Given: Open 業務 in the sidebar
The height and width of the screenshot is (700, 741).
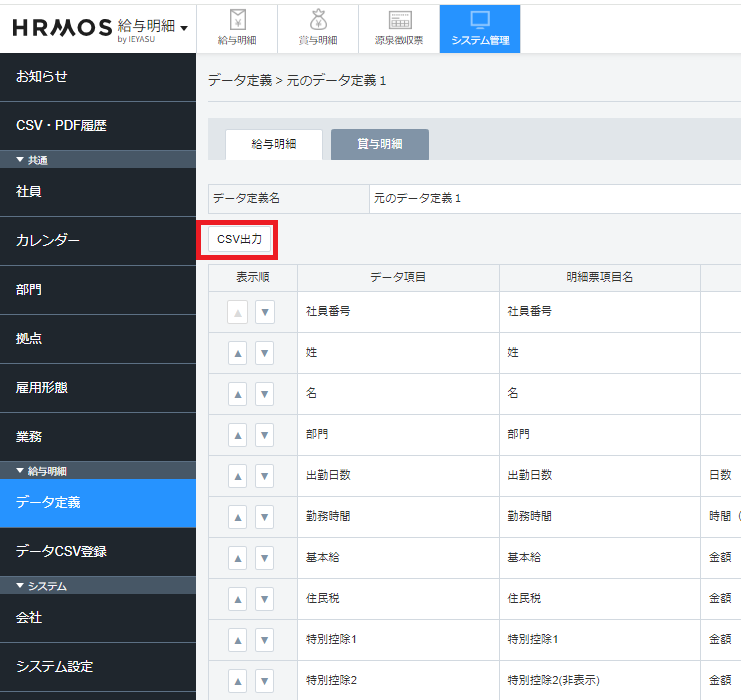Looking at the screenshot, I should [x=98, y=437].
